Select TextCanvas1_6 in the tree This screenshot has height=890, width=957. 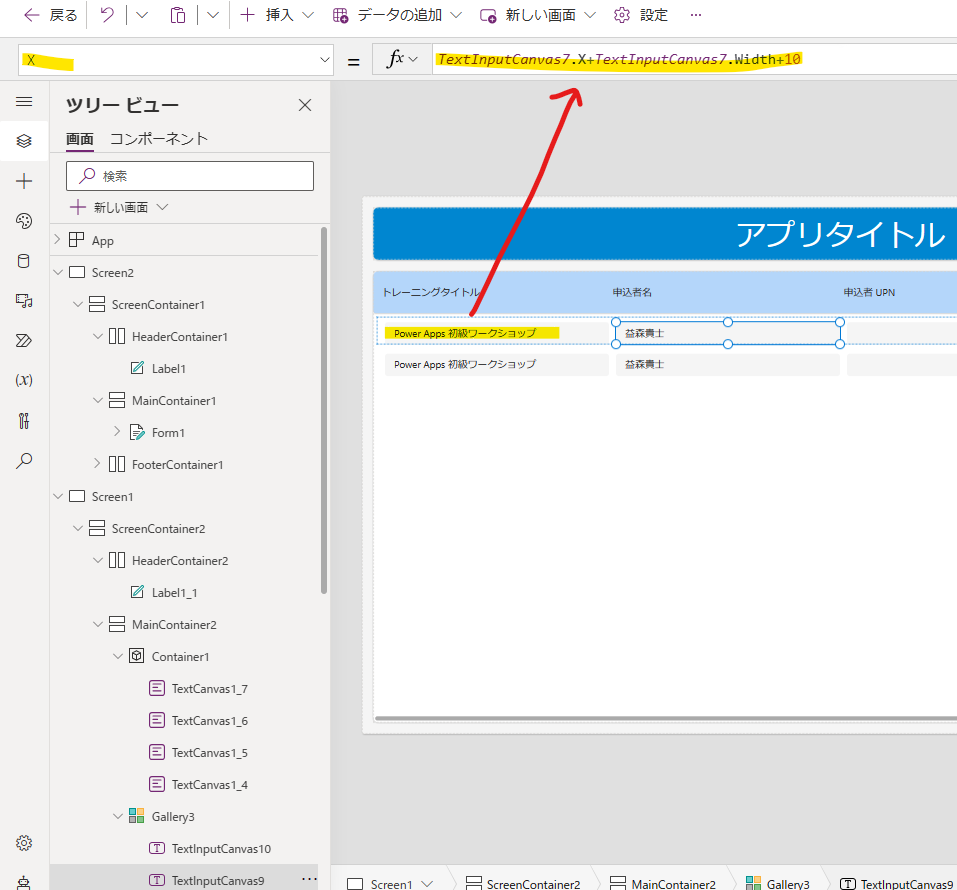(209, 721)
